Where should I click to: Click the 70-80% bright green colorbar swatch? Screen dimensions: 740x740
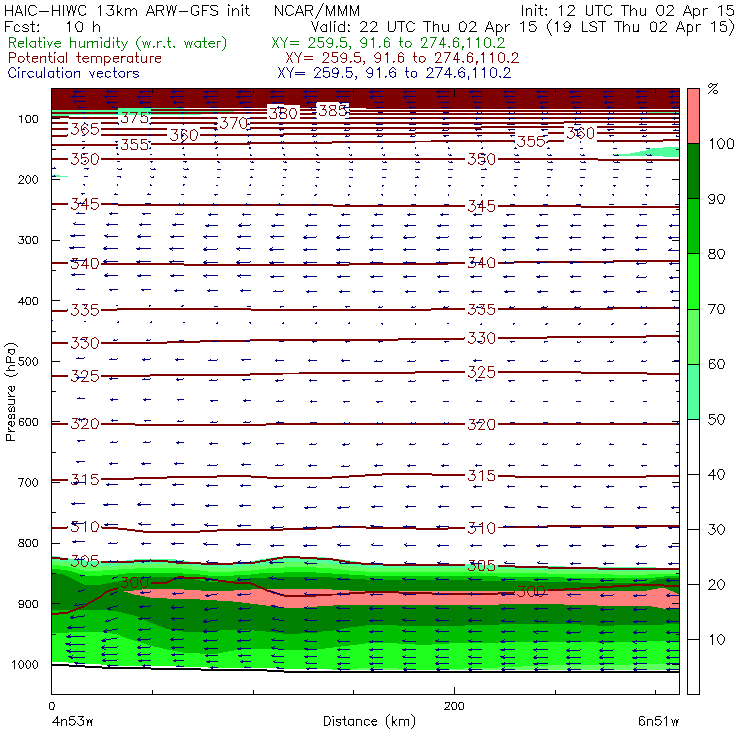[693, 281]
